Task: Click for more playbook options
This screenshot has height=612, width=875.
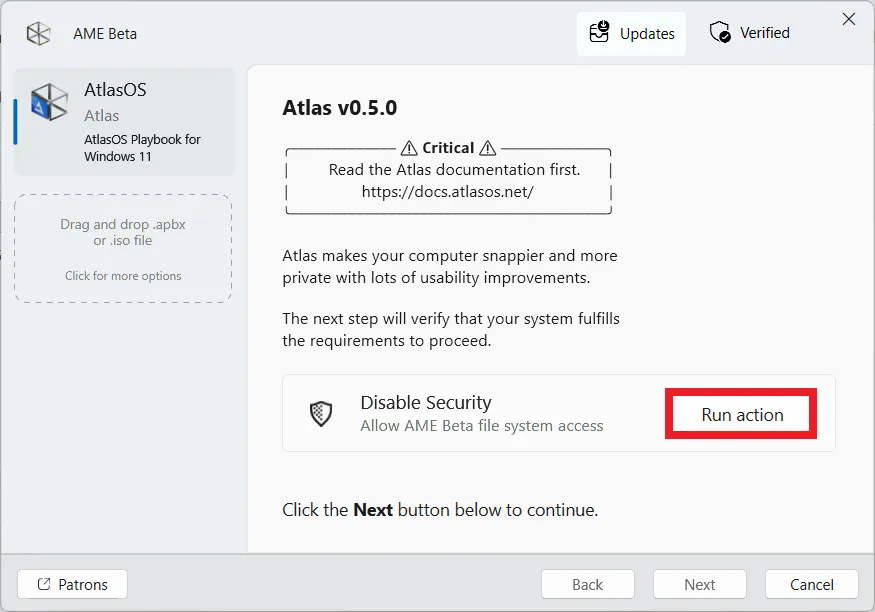Action: [x=122, y=275]
